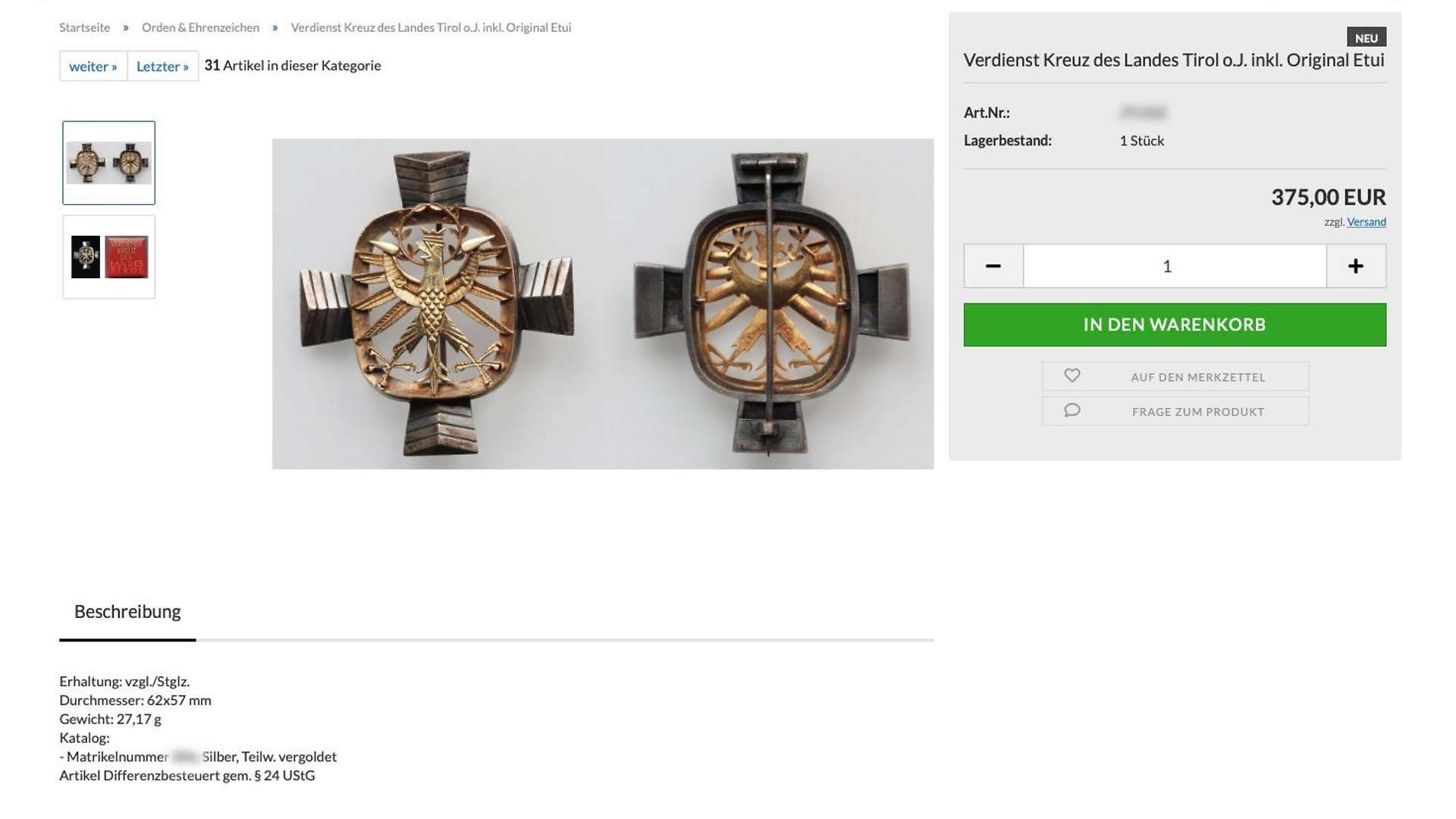Go to next article with weiter
The image size is (1456, 819).
click(93, 66)
